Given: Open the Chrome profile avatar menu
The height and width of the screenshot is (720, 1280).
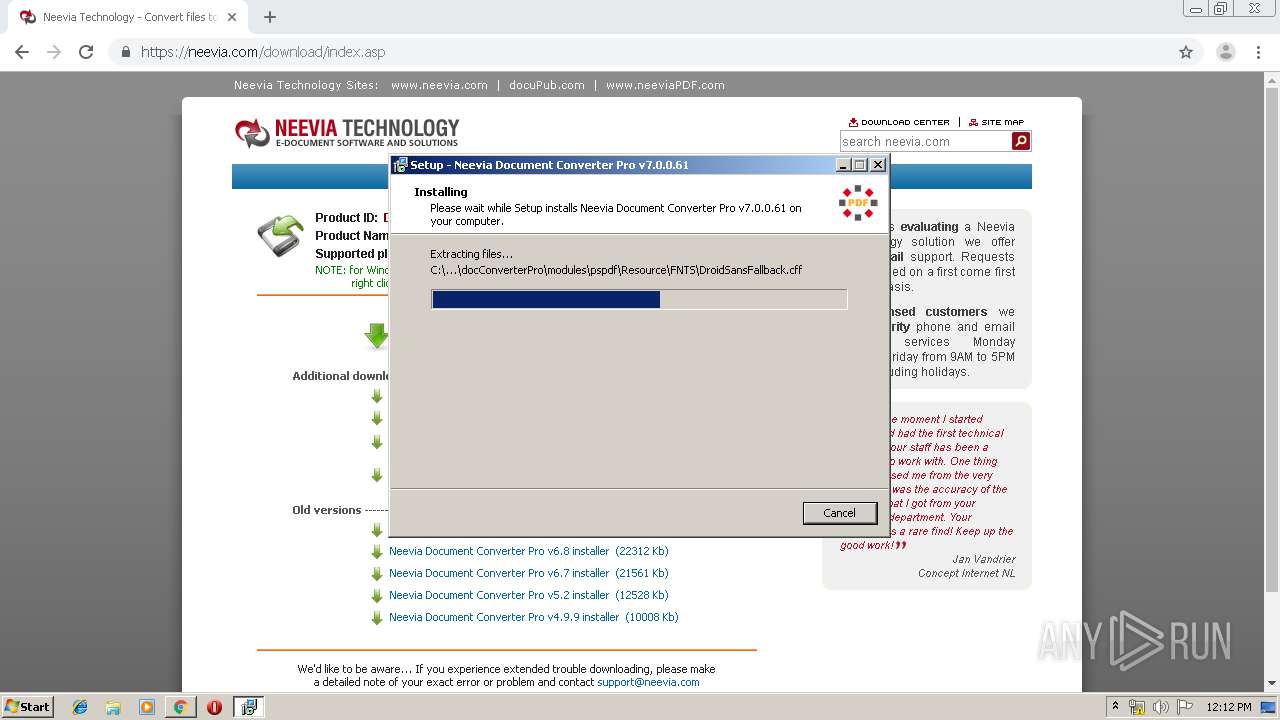Looking at the screenshot, I should pos(1226,52).
